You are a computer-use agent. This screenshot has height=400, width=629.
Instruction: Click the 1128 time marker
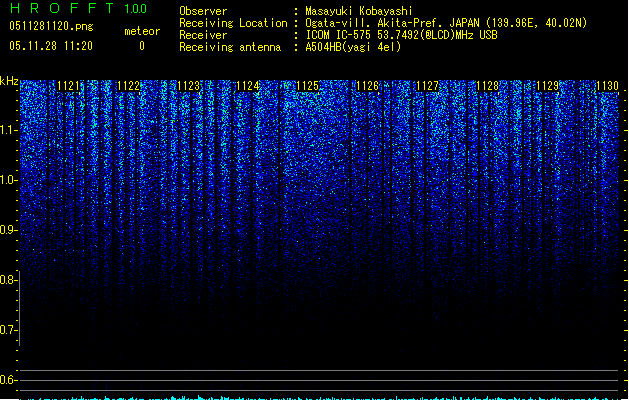pos(487,86)
